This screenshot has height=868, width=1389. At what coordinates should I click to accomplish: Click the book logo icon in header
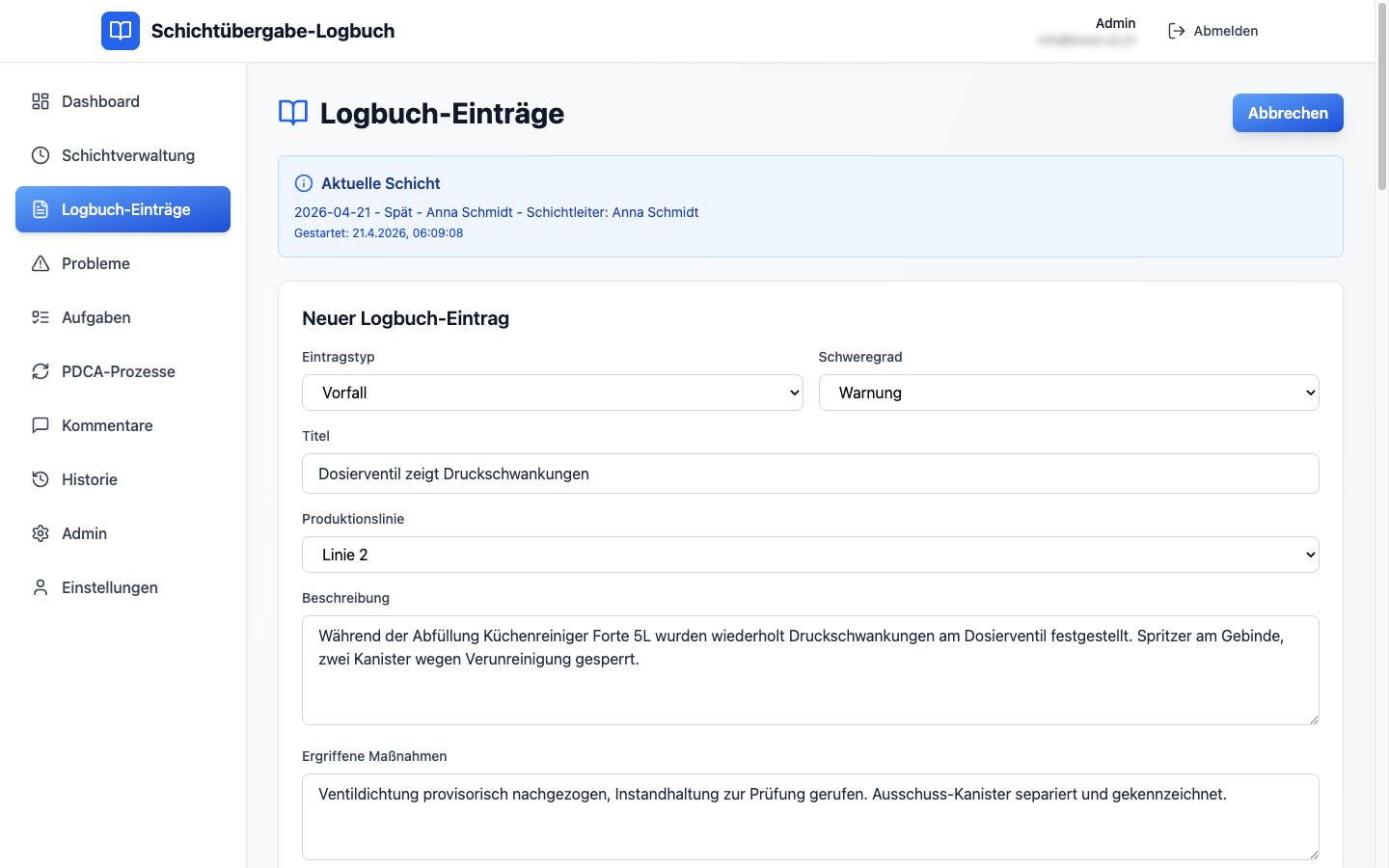pos(121,31)
